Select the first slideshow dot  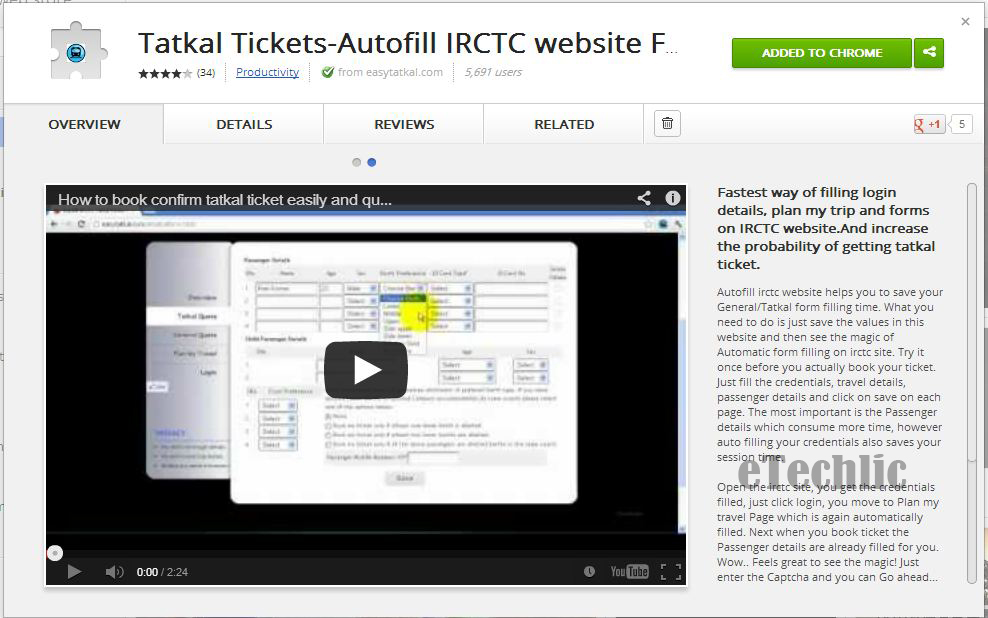click(x=357, y=163)
